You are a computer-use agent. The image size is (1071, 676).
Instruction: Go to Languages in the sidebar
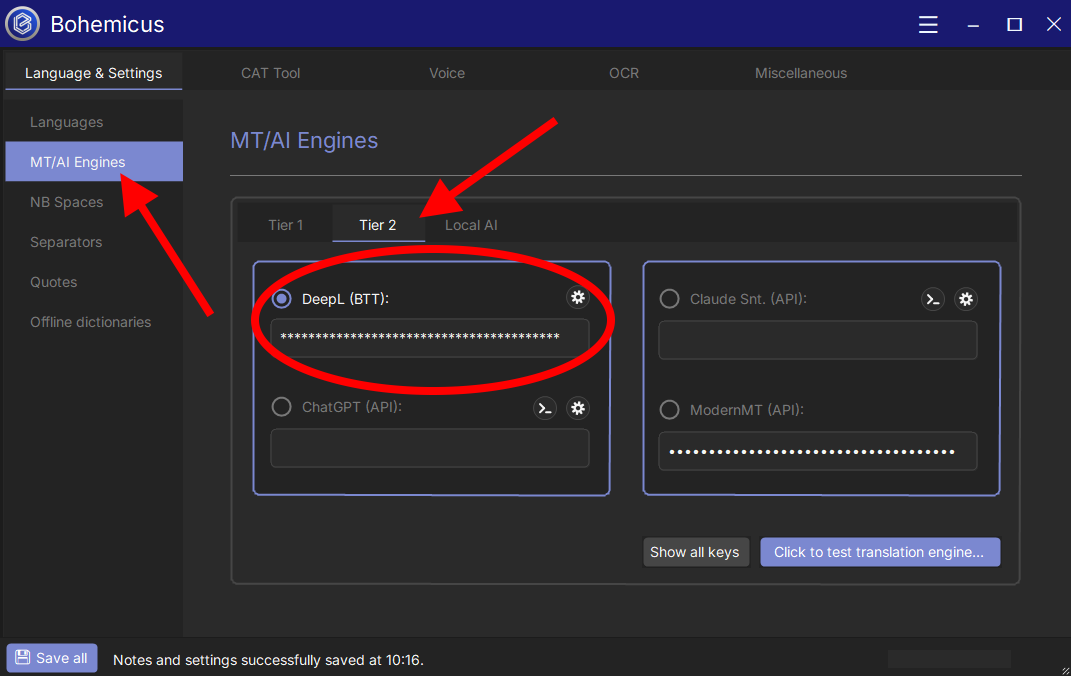[94, 122]
